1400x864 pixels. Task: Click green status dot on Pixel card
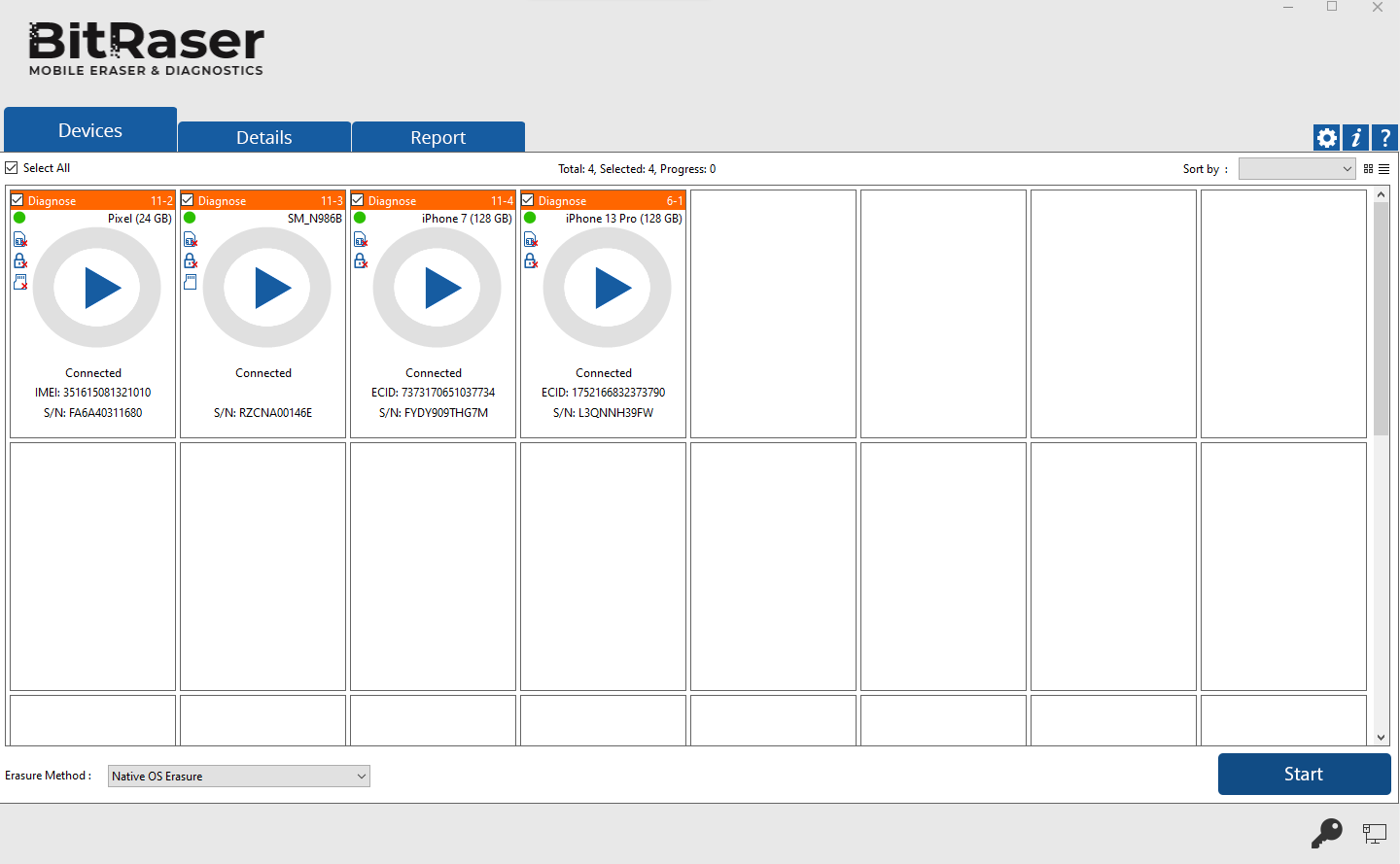tap(19, 218)
